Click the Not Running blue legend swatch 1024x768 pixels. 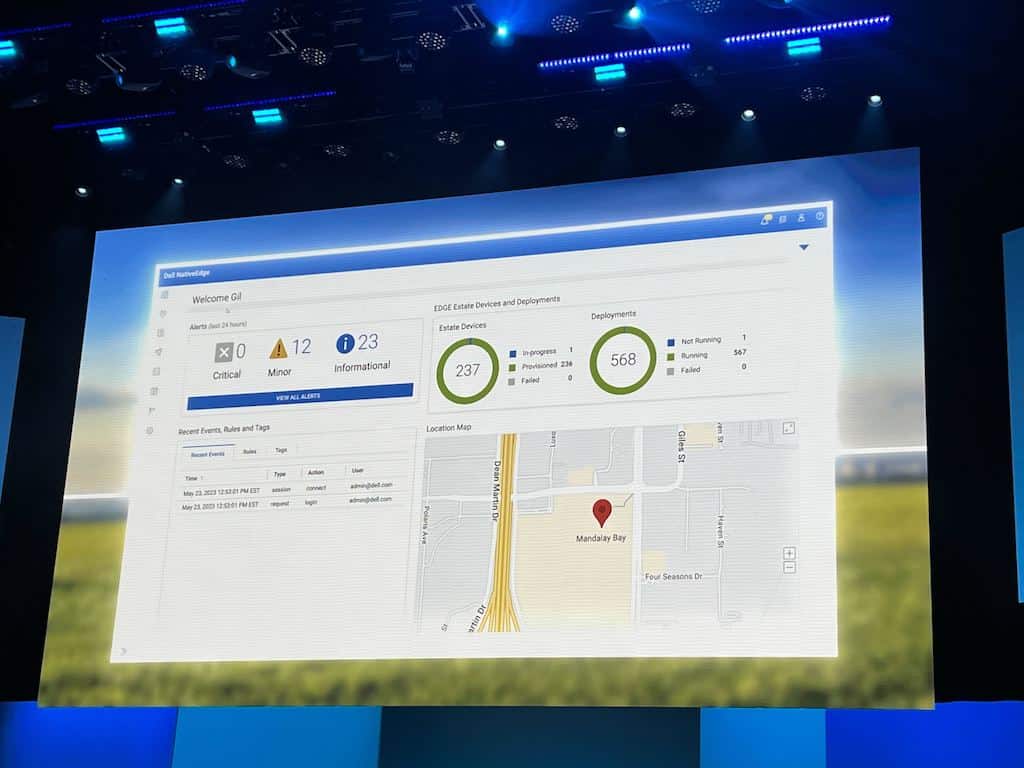click(x=671, y=342)
